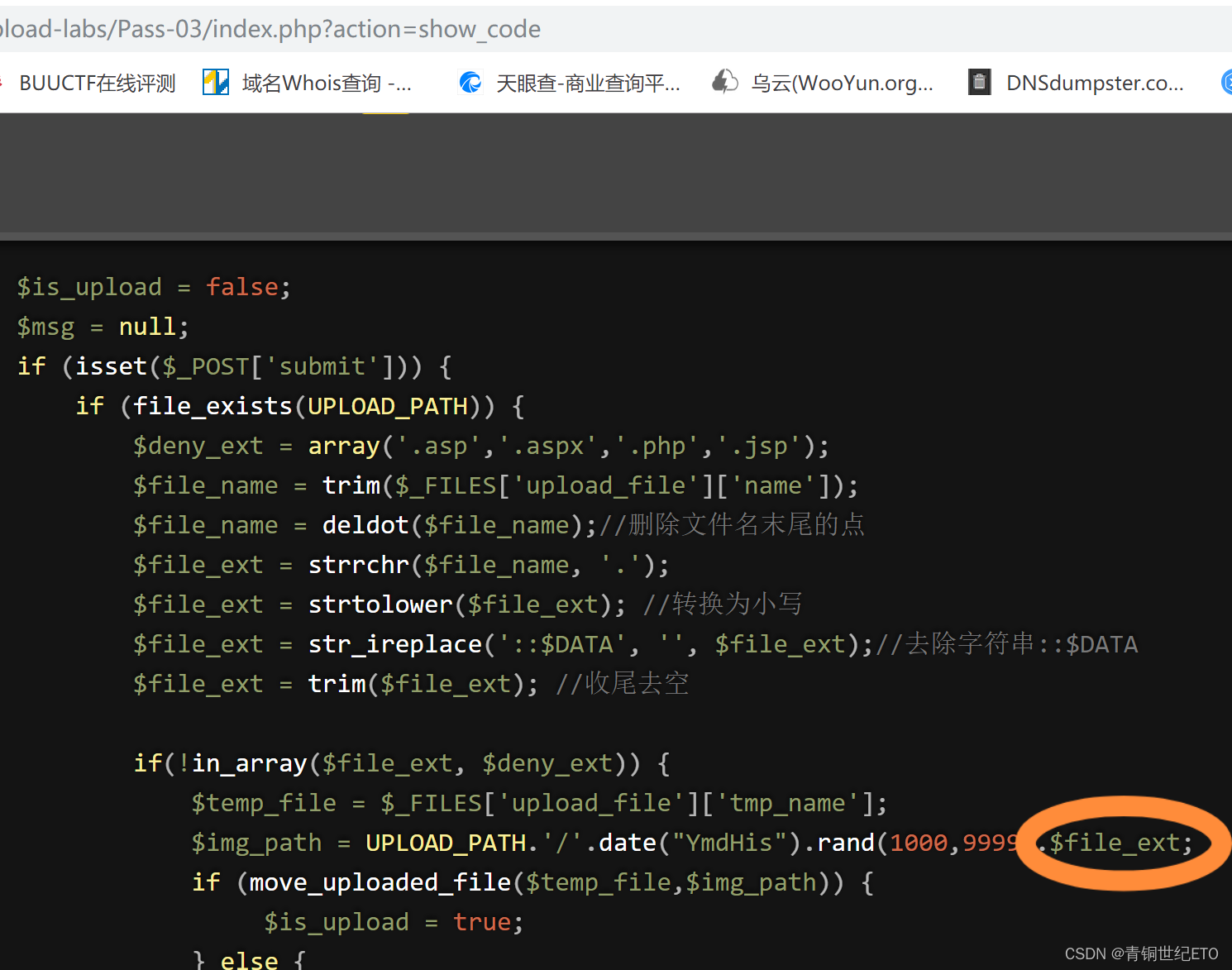Click the comment 收尾去空

[623, 683]
